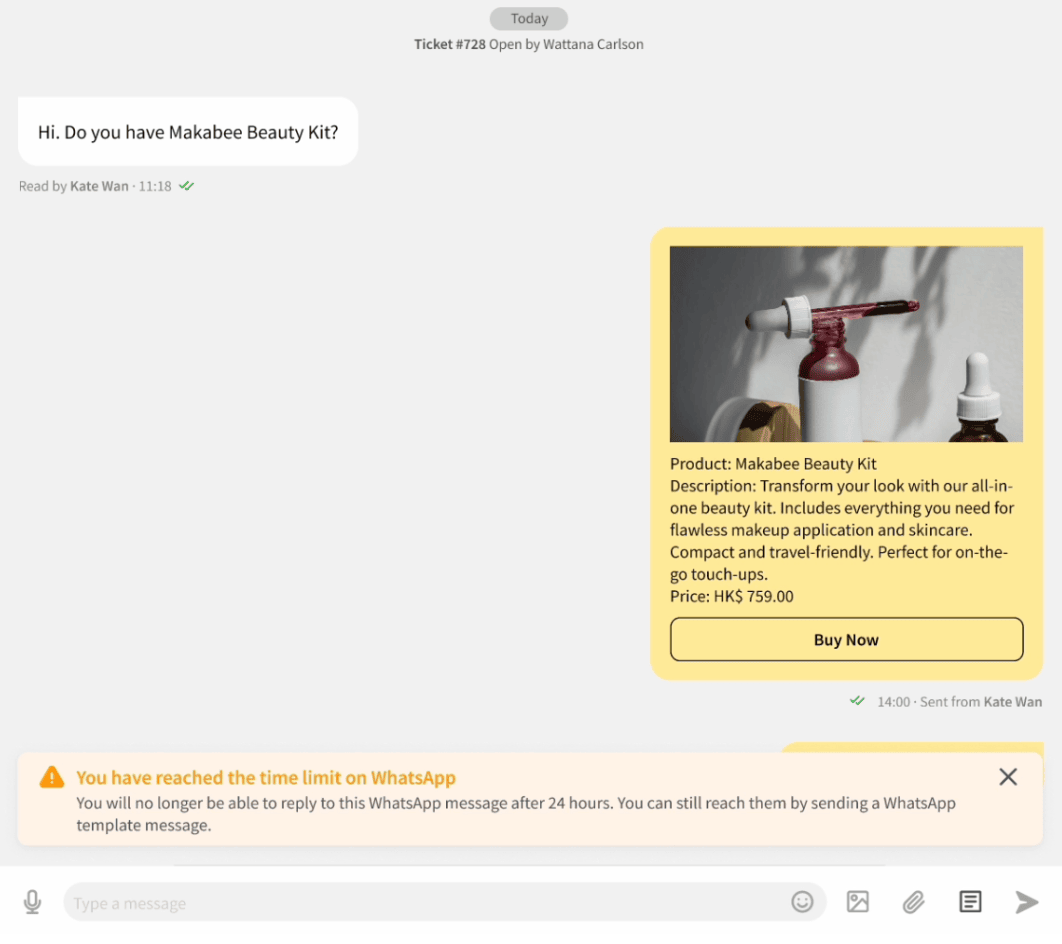Screen dimensions: 1062x944
Task: Dismiss the WhatsApp time limit warning
Action: (x=1008, y=777)
